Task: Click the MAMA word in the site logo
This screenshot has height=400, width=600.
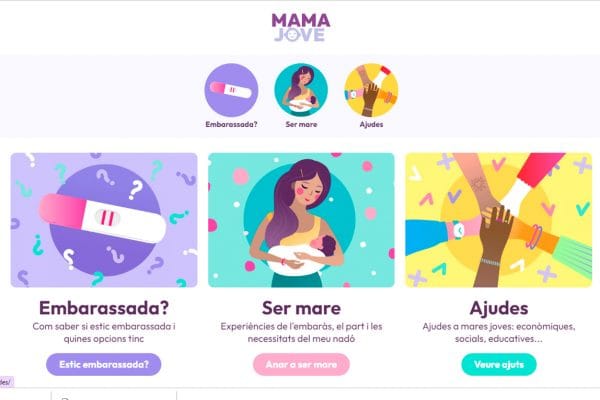Action: [301, 20]
